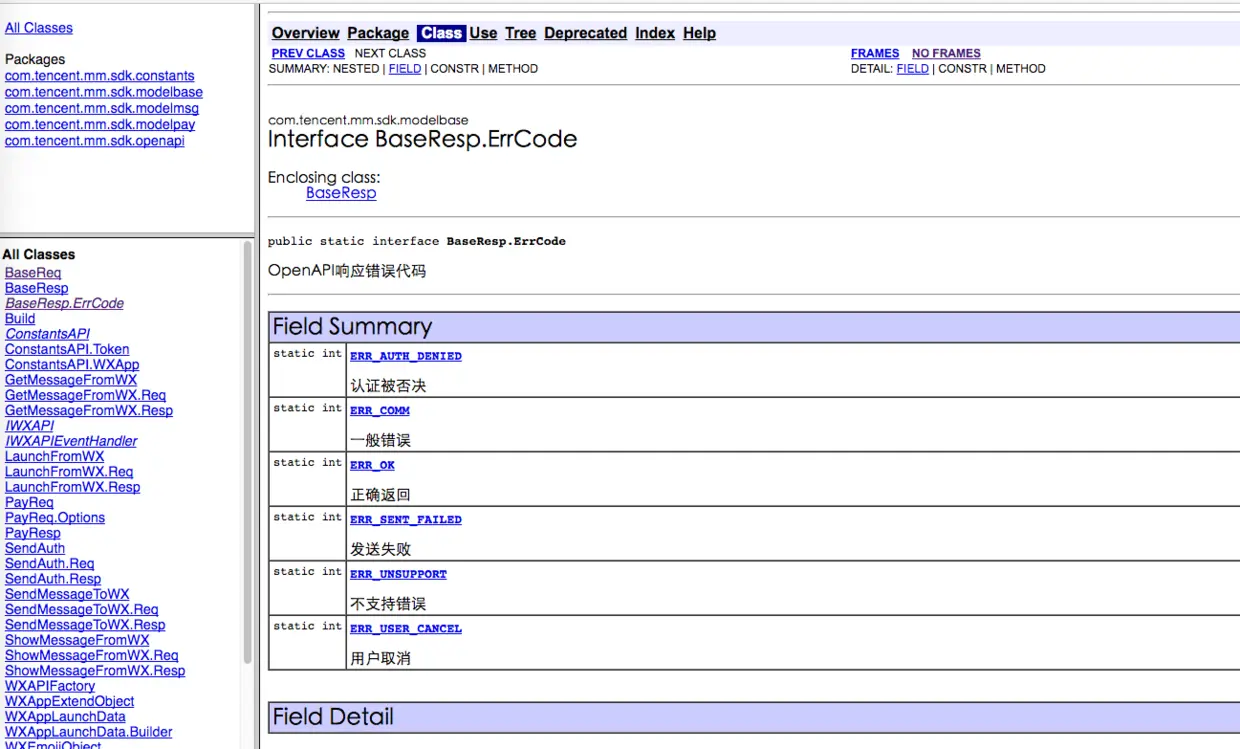The height and width of the screenshot is (749, 1240).
Task: Open the ERR_UNSUPPORT field link
Action: 398,574
